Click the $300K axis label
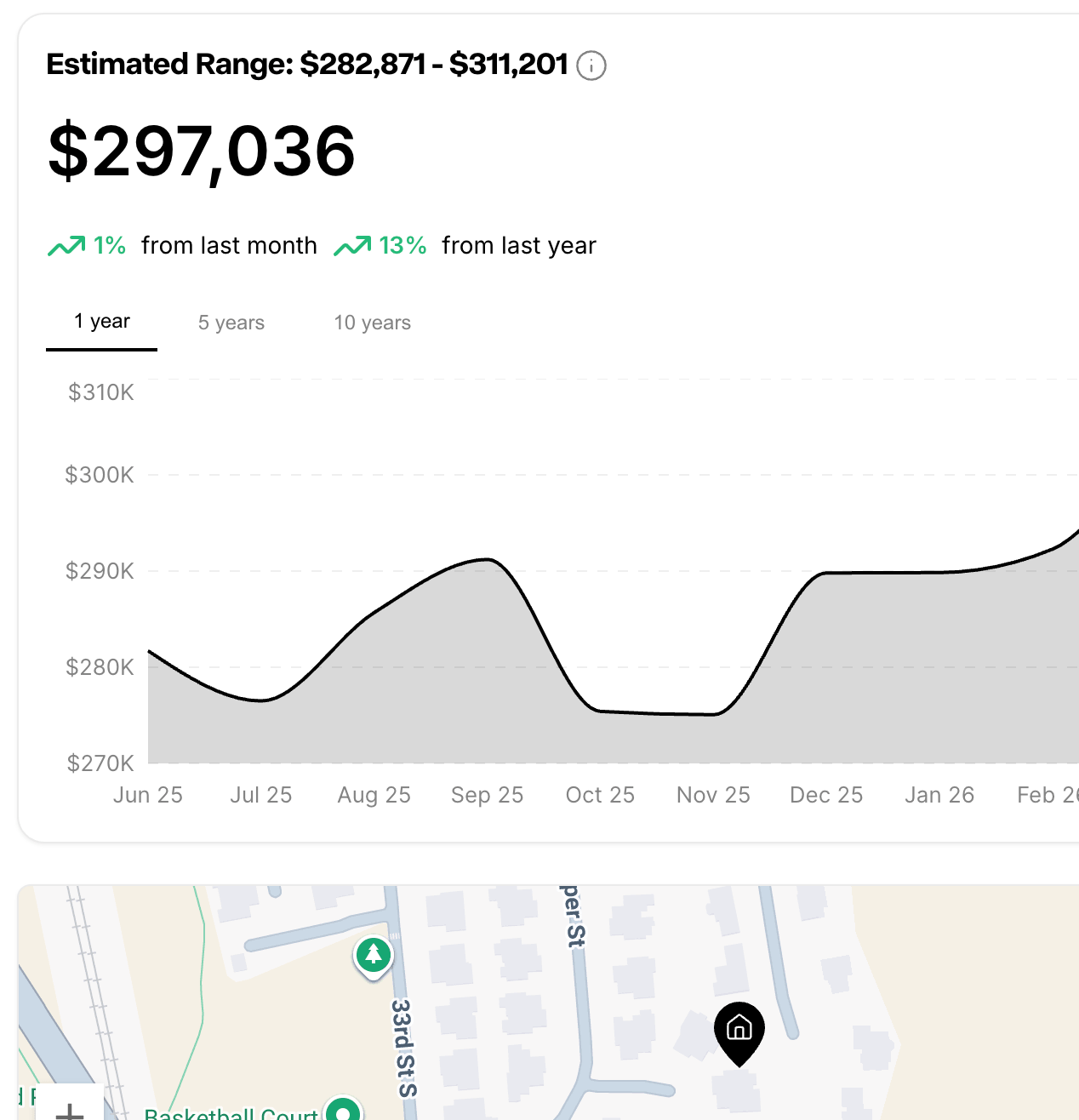 [100, 475]
